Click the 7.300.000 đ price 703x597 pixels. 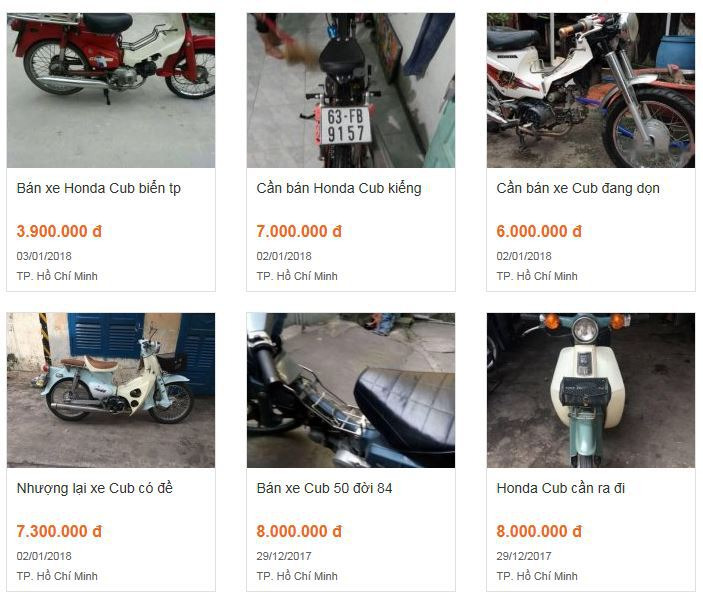tap(59, 531)
